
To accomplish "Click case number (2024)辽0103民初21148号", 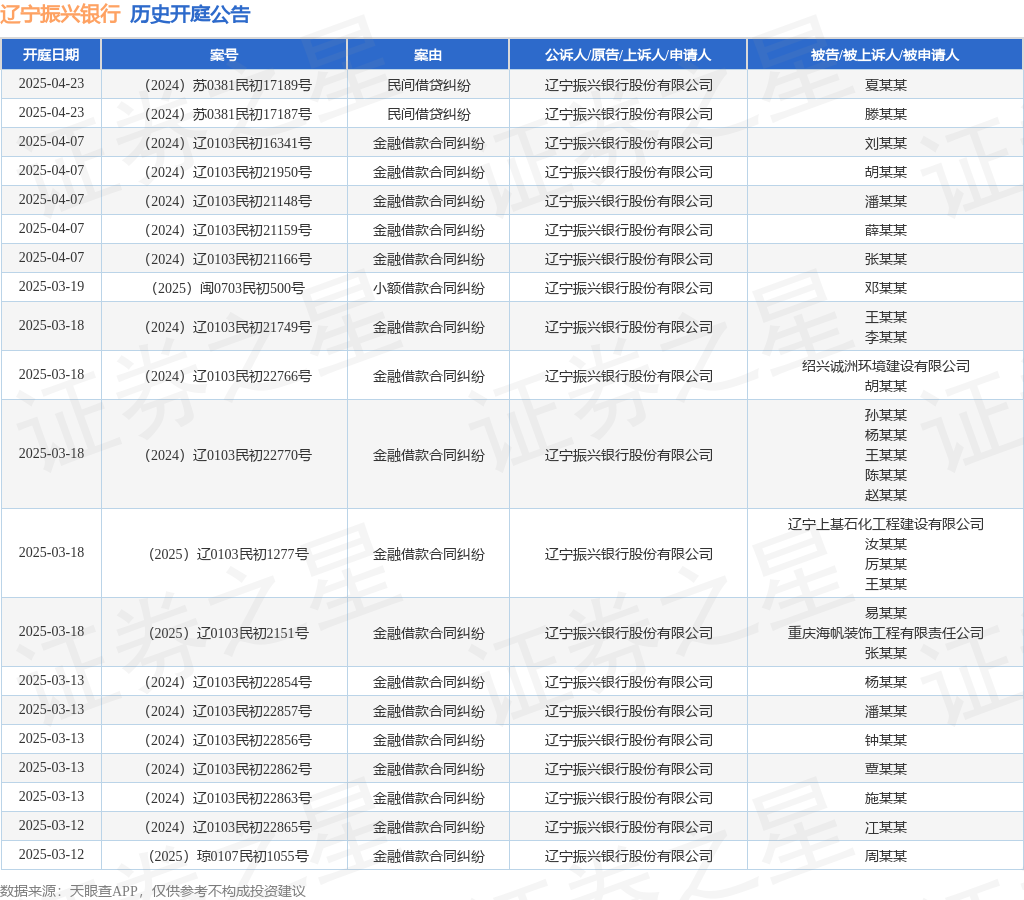I will [x=228, y=201].
